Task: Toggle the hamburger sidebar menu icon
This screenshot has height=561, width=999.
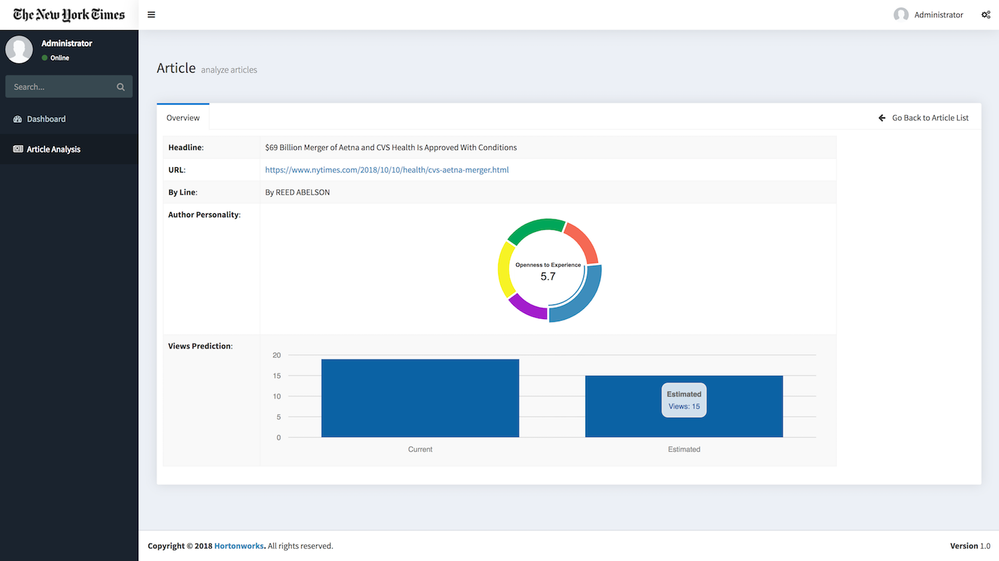Action: pyautogui.click(x=151, y=15)
